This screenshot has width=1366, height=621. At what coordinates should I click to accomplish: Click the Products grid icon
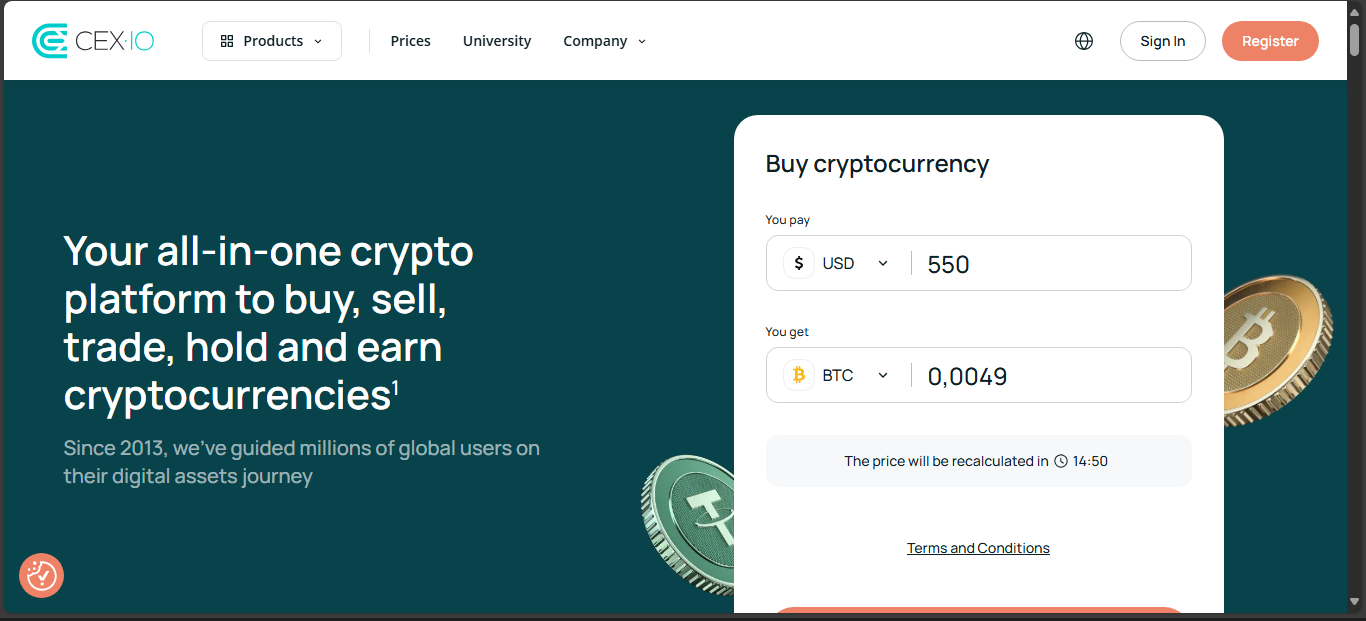227,41
